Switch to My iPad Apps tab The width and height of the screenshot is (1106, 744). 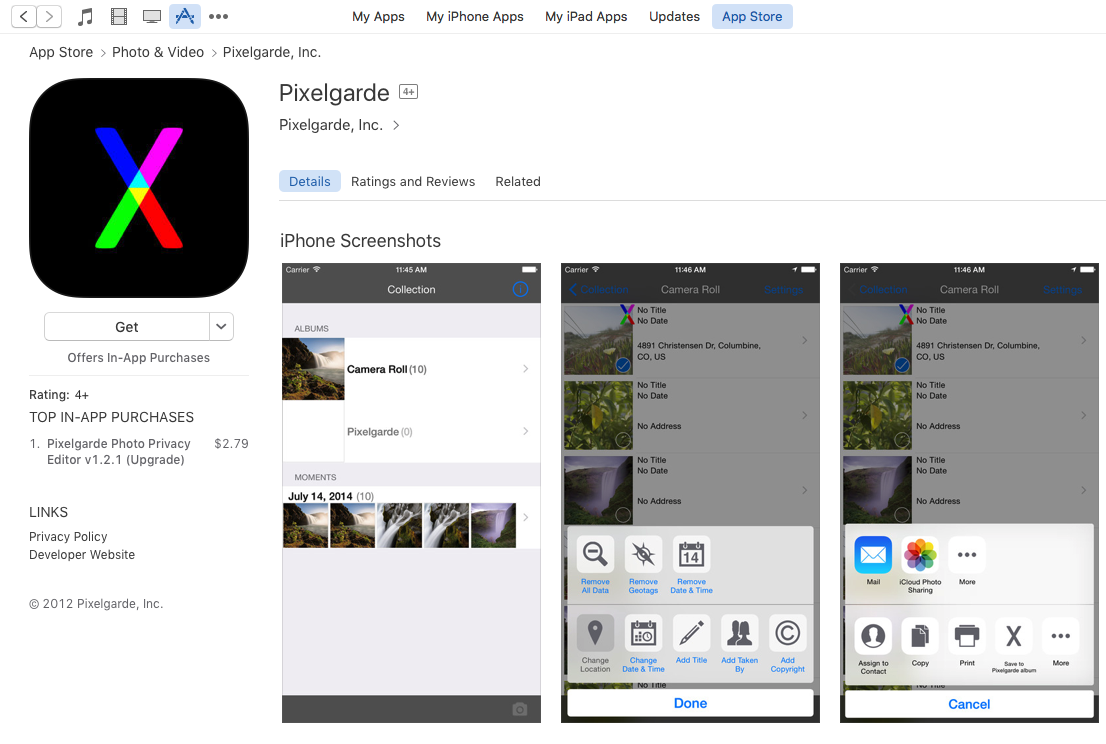click(586, 16)
